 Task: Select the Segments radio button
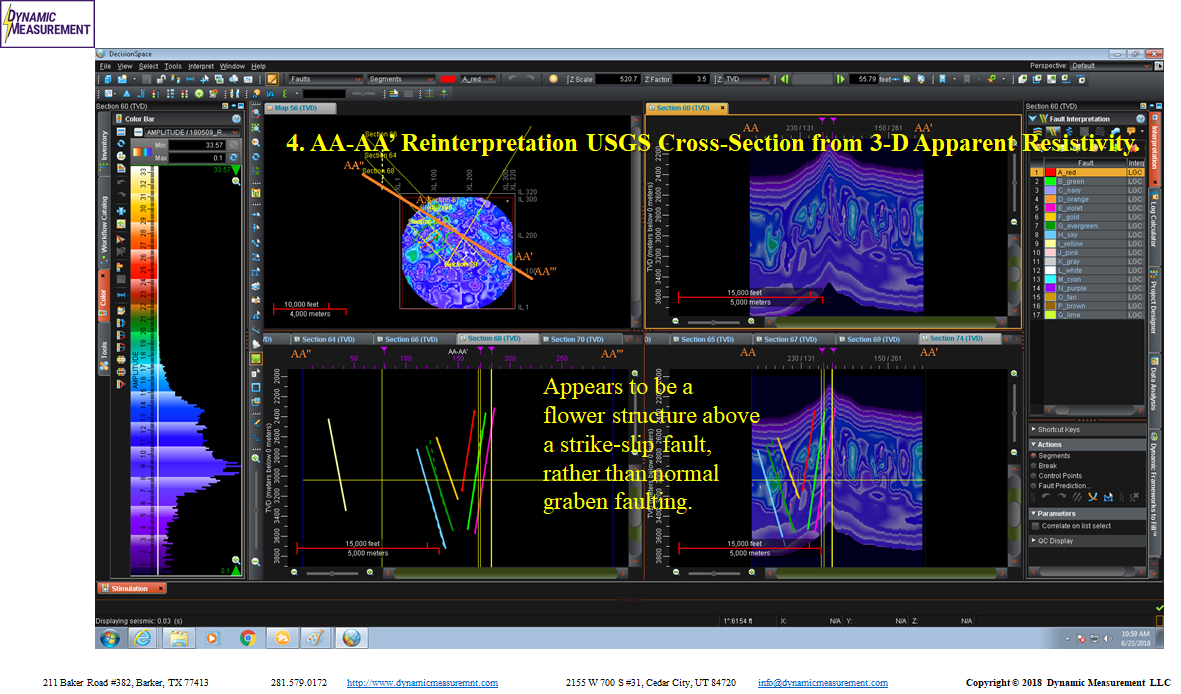[x=1033, y=456]
